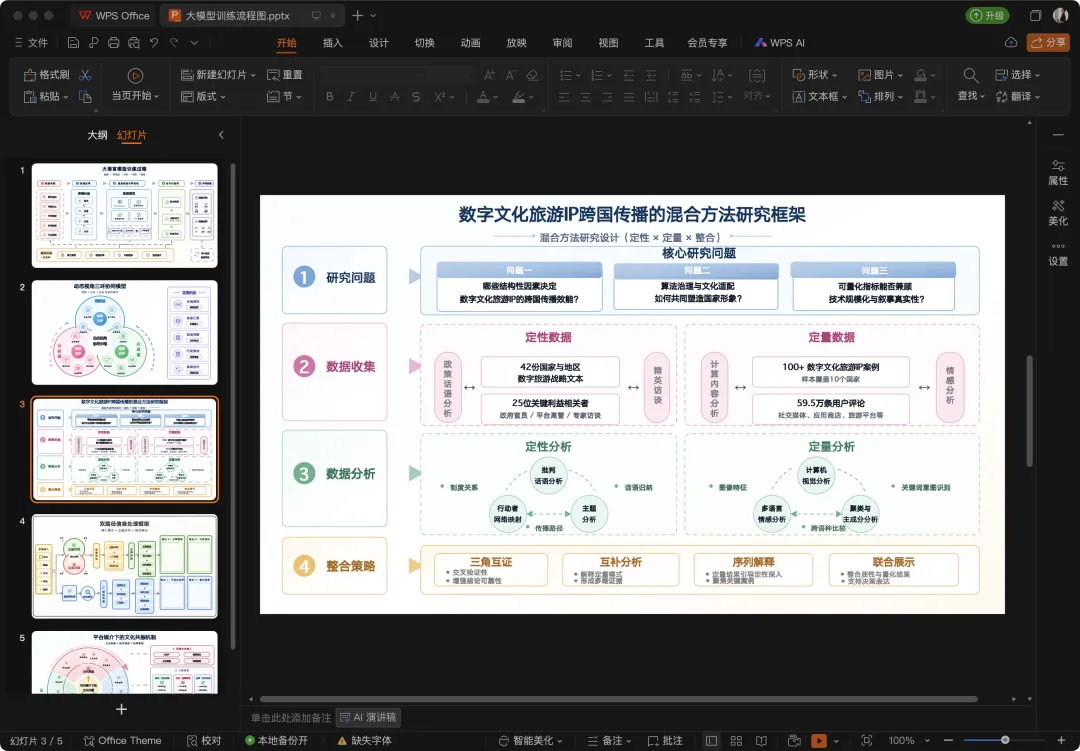
Task: Click the AI speech notes (AI 演讲稿) button
Action: [368, 718]
